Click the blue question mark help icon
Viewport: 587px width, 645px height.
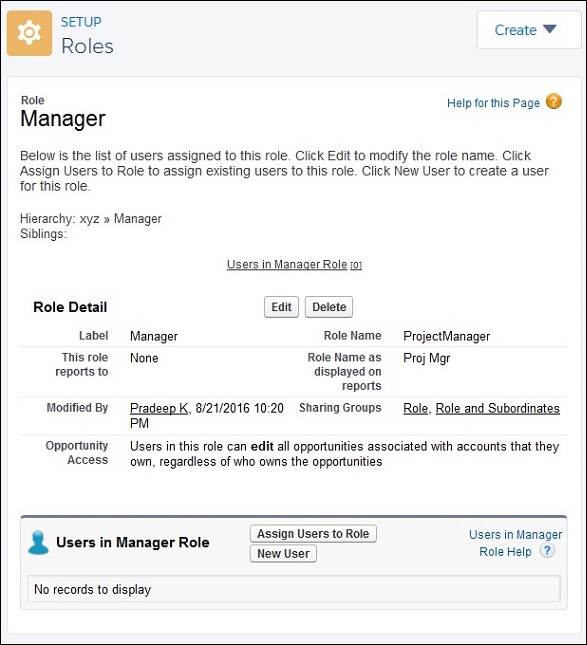tap(547, 550)
